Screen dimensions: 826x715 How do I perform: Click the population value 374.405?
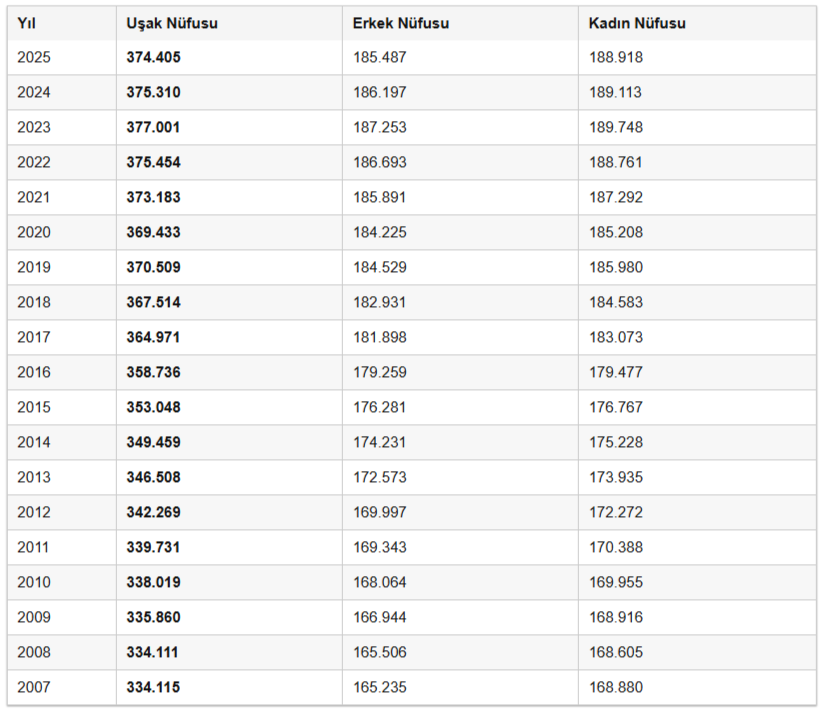click(x=153, y=57)
